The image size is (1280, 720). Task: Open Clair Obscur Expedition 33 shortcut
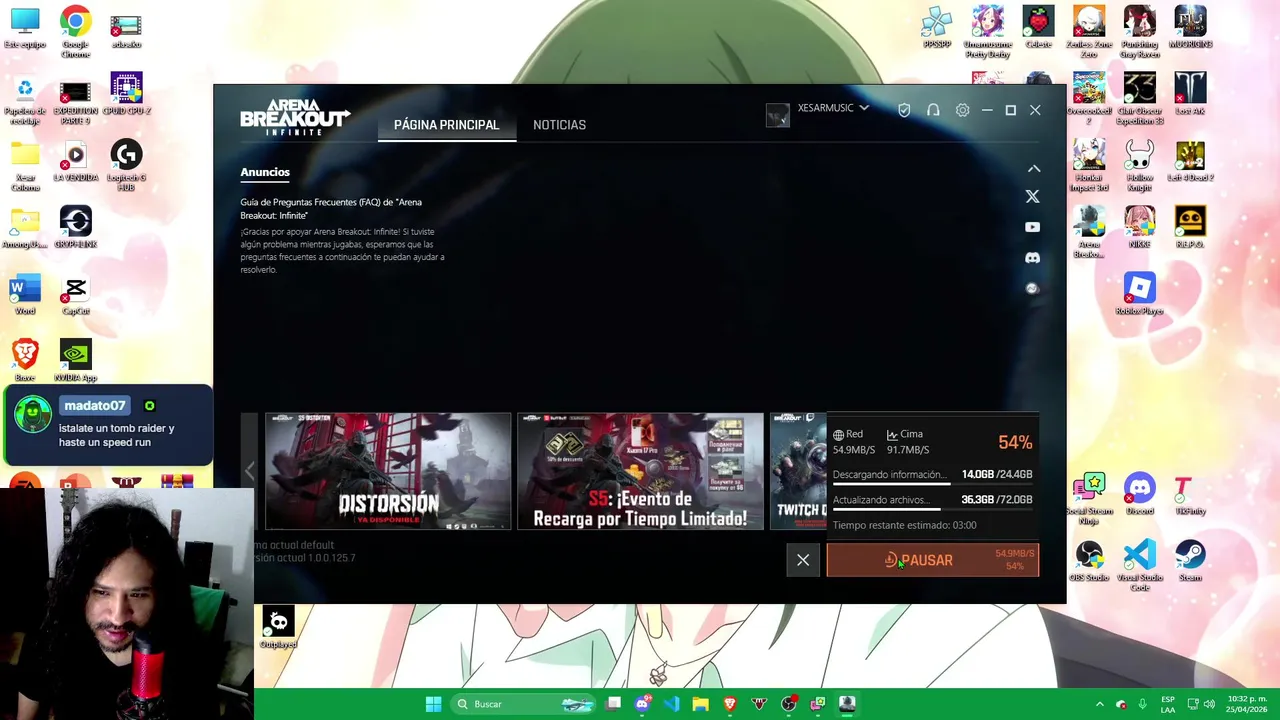(1139, 98)
